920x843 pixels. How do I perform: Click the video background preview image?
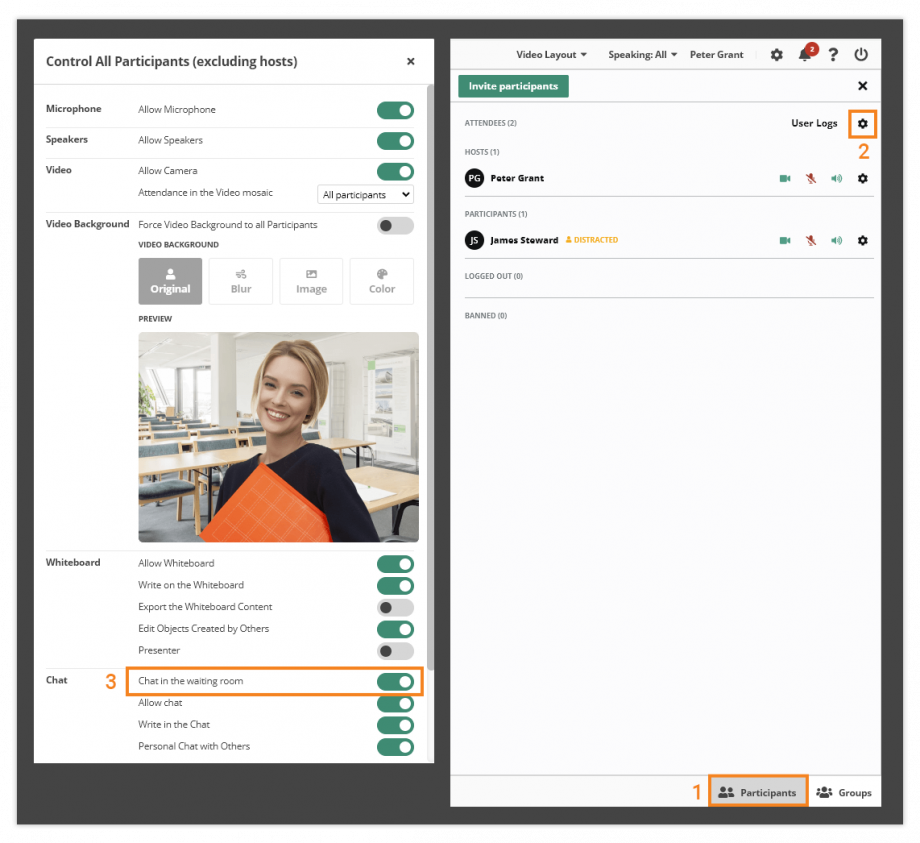coord(278,437)
